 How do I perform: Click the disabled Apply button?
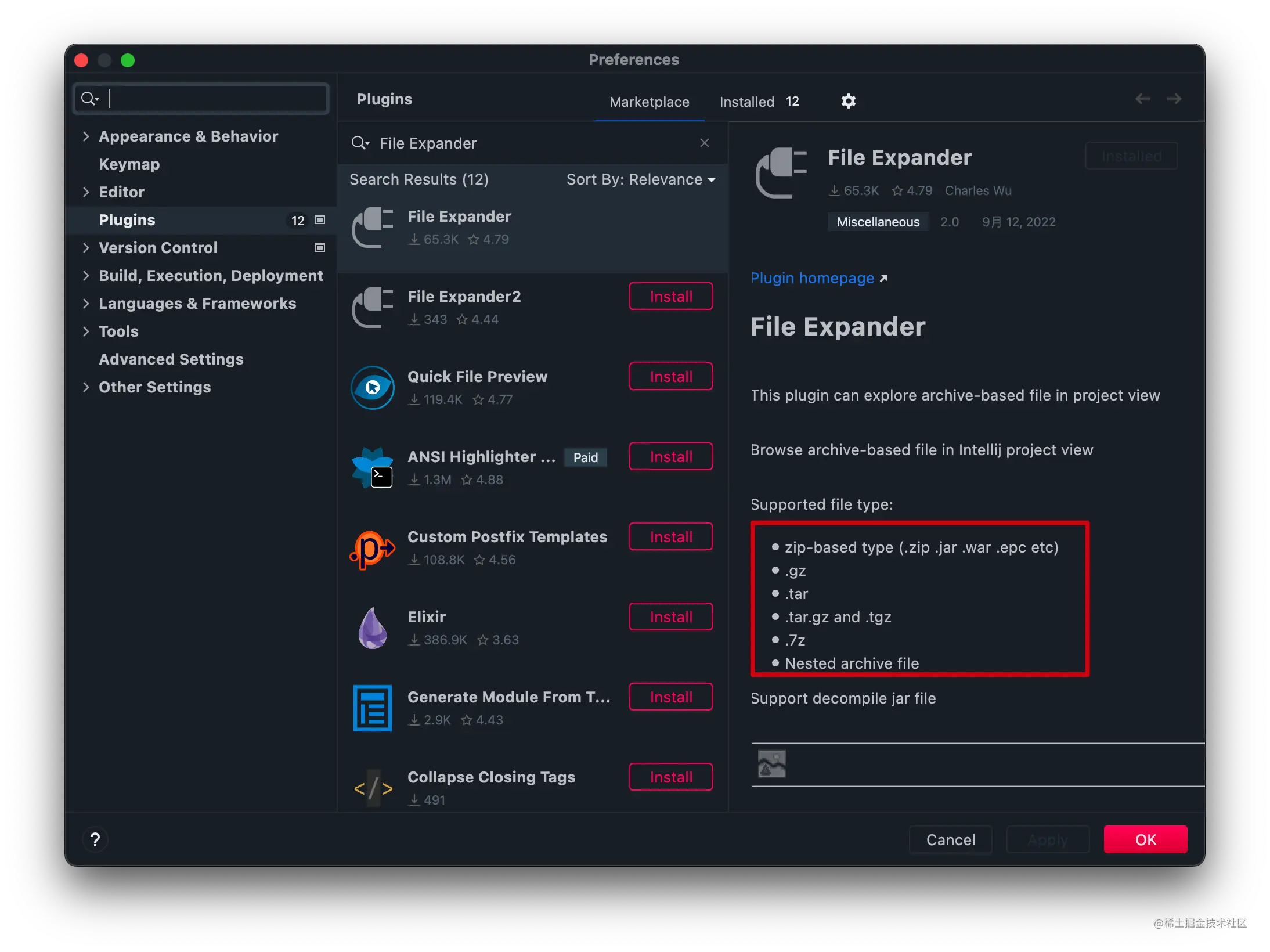(x=1048, y=839)
